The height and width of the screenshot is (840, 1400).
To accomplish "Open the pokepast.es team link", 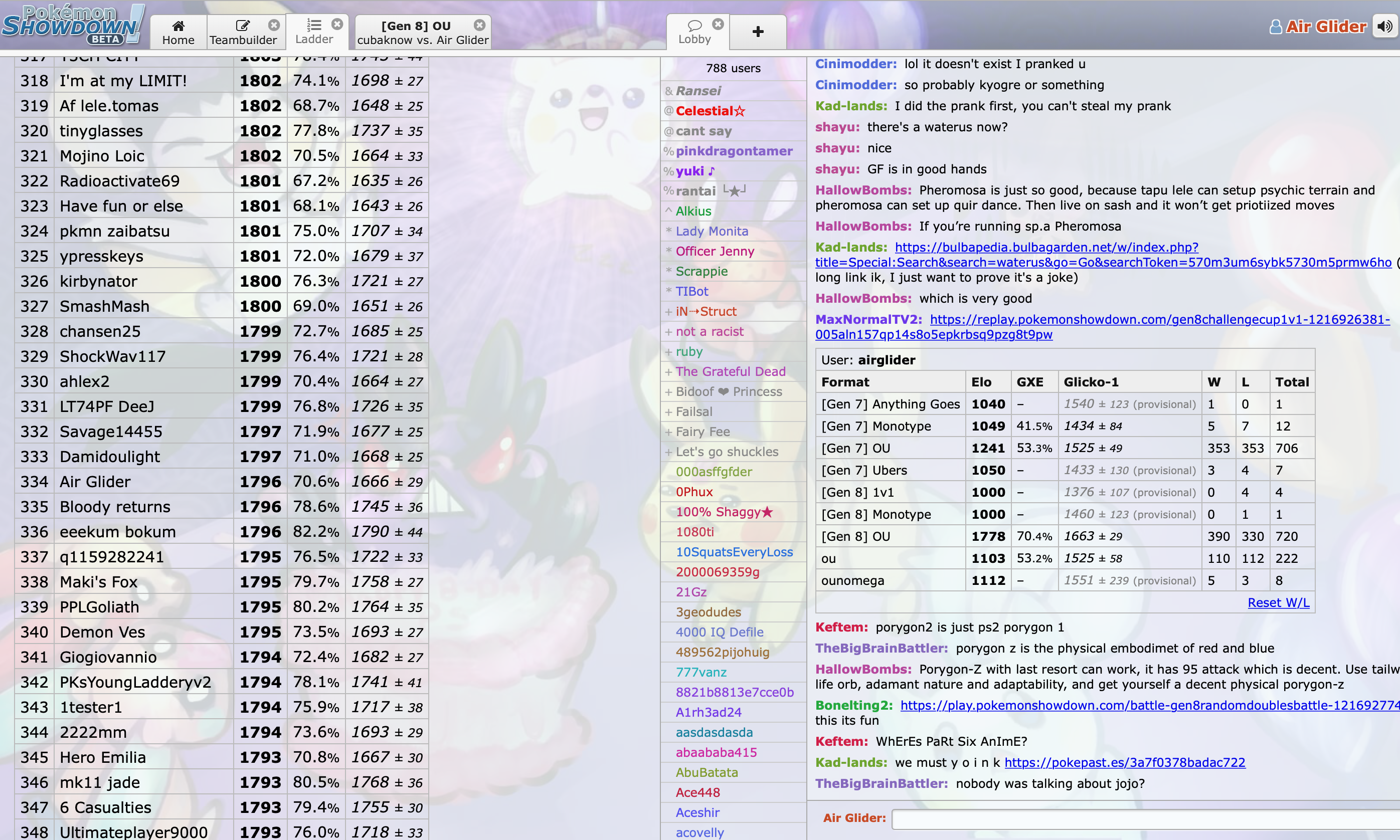I will click(x=1125, y=762).
